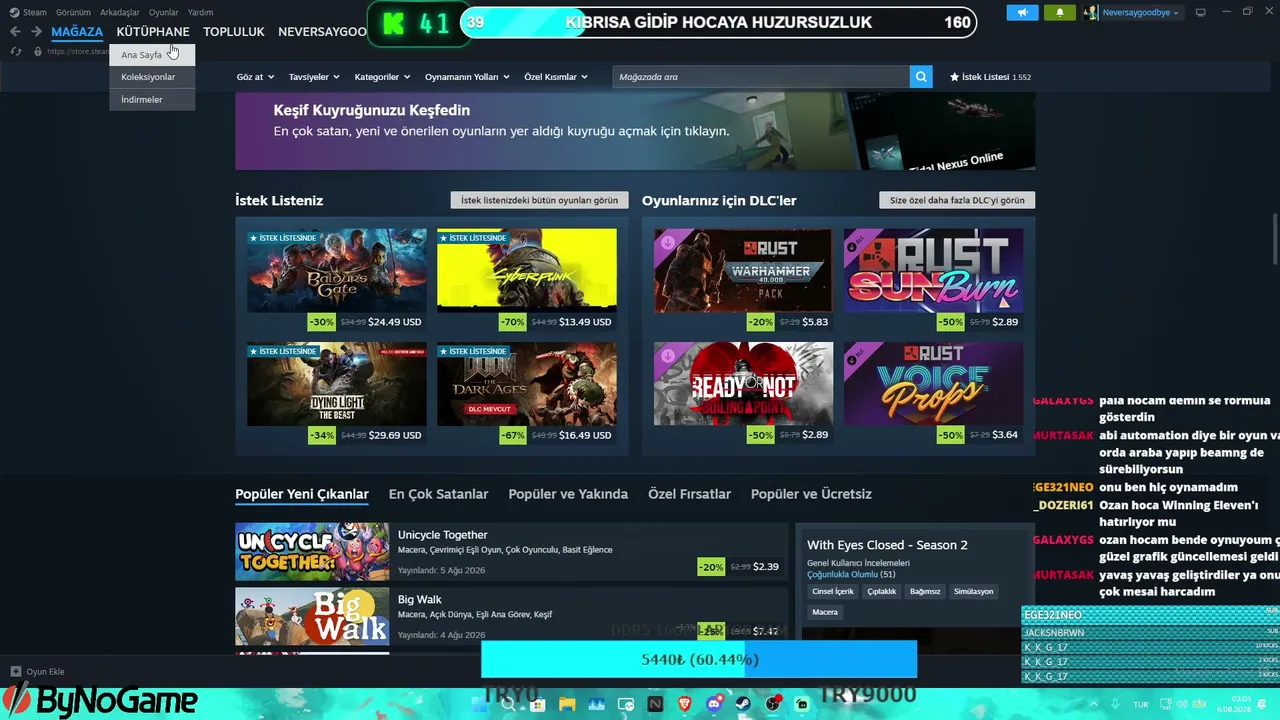Open the Görünüm menu
Image resolution: width=1280 pixels, height=720 pixels.
click(73, 12)
